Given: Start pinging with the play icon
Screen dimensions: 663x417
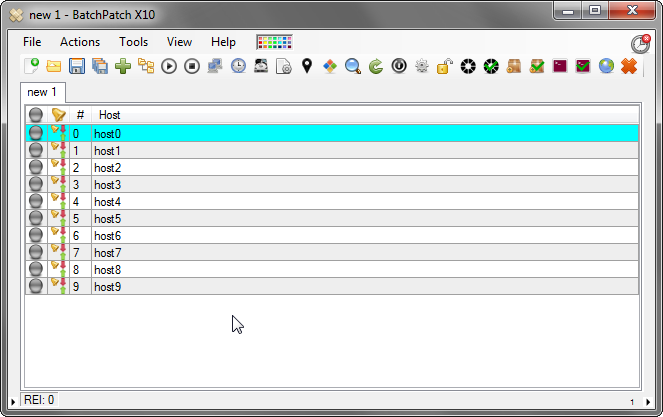Looking at the screenshot, I should pyautogui.click(x=169, y=66).
